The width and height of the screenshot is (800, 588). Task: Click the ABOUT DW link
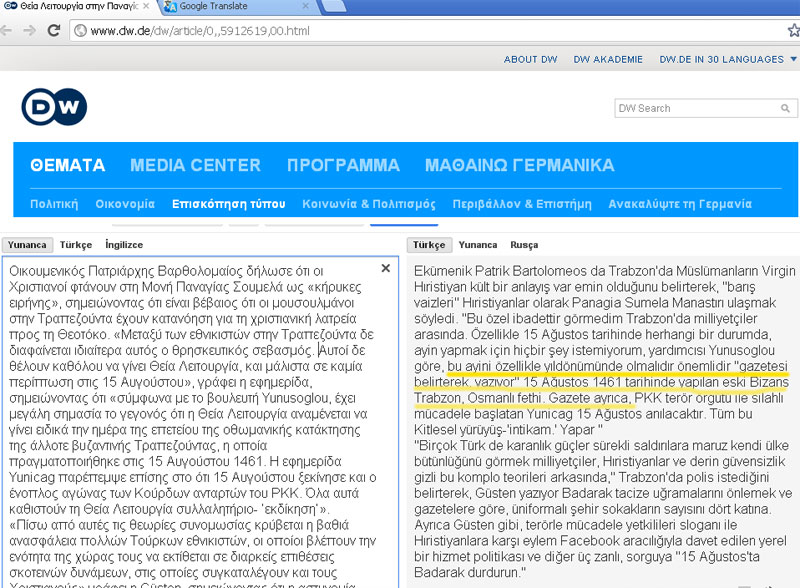coord(530,59)
